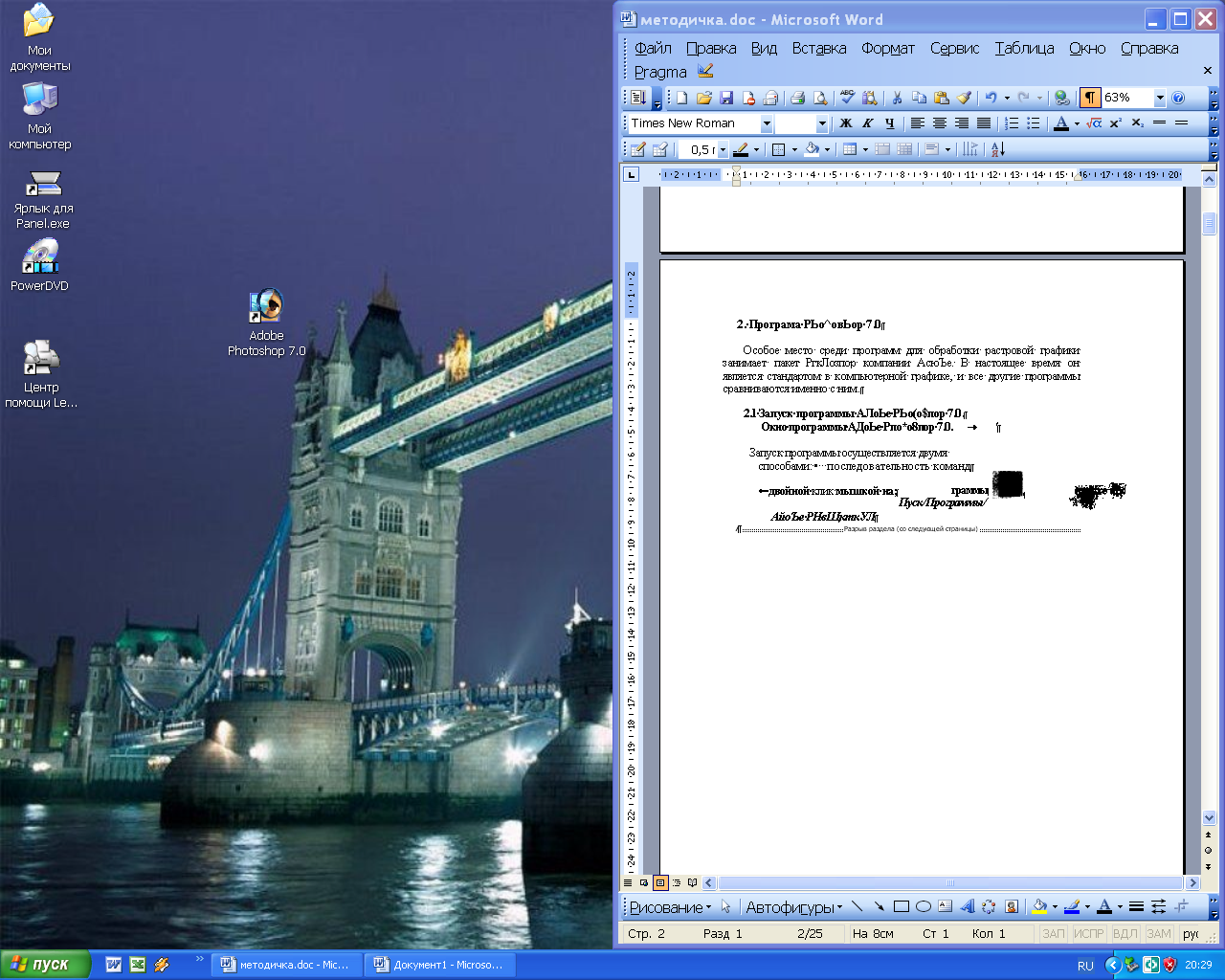Select the Oval drawing tool

click(x=923, y=907)
